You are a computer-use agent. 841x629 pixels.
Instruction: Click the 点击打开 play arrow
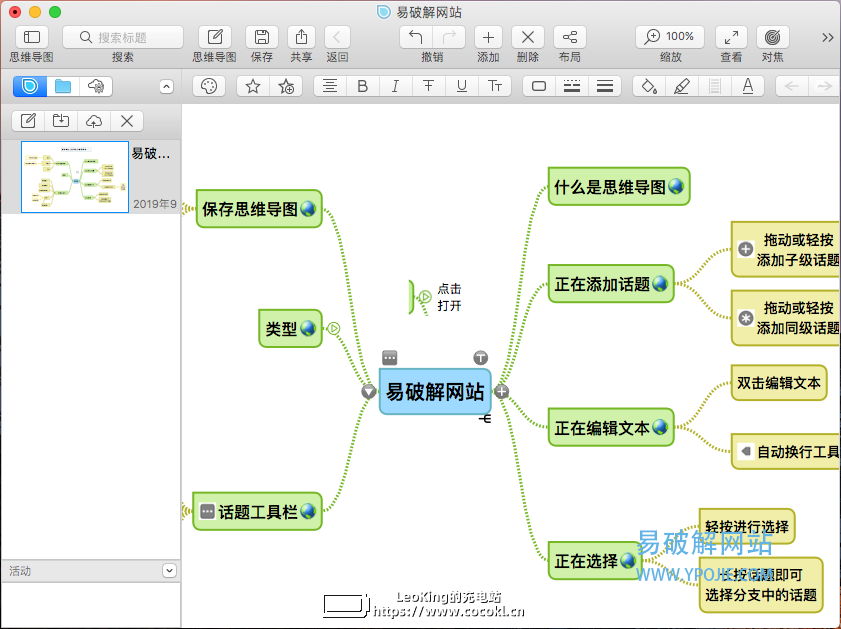(x=425, y=297)
